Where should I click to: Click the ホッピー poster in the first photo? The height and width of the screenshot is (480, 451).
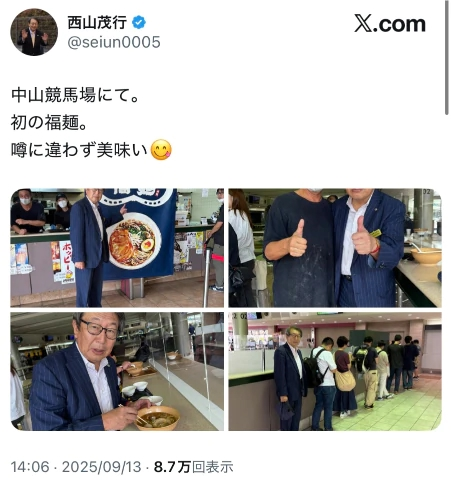[x=68, y=262]
